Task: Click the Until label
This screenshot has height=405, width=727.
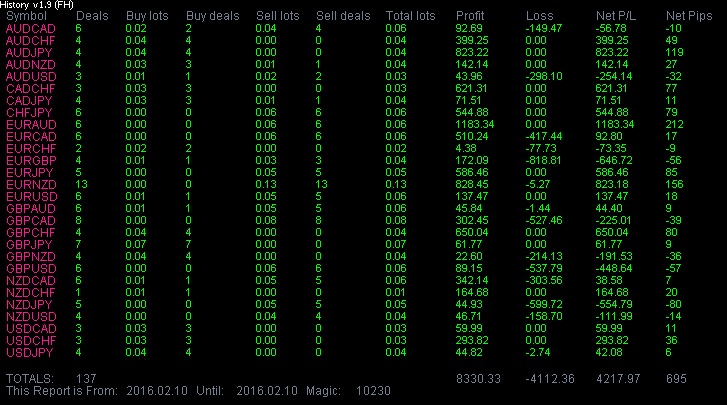Action: 210,391
